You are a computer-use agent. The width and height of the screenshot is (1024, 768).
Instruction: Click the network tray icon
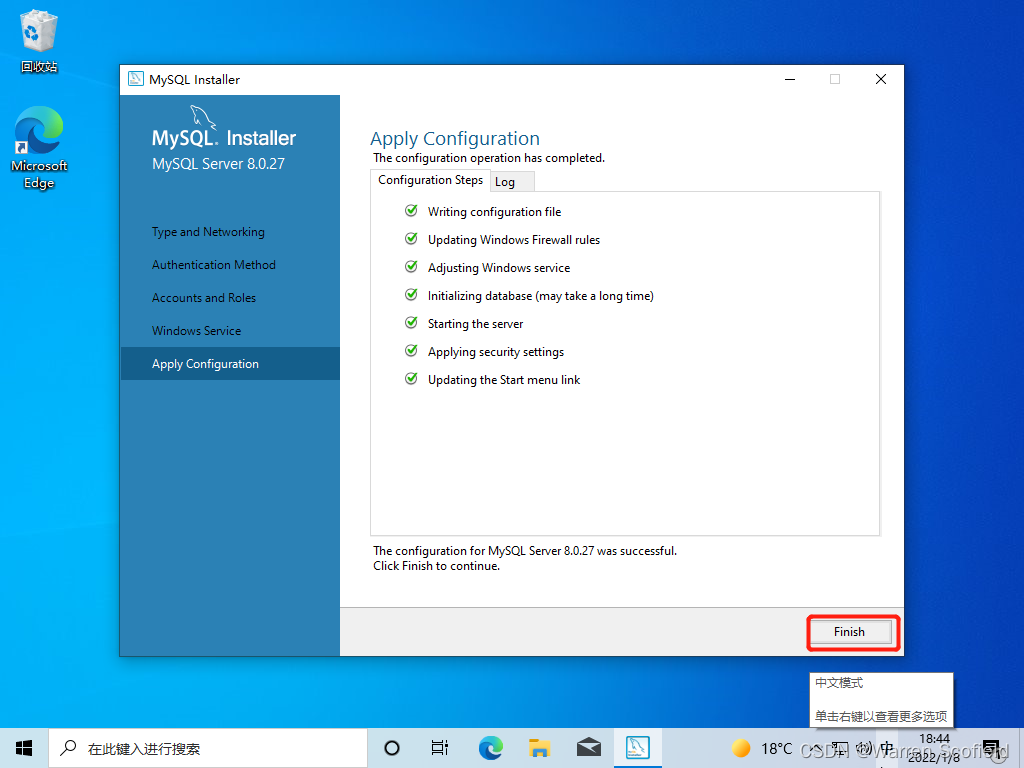click(840, 748)
